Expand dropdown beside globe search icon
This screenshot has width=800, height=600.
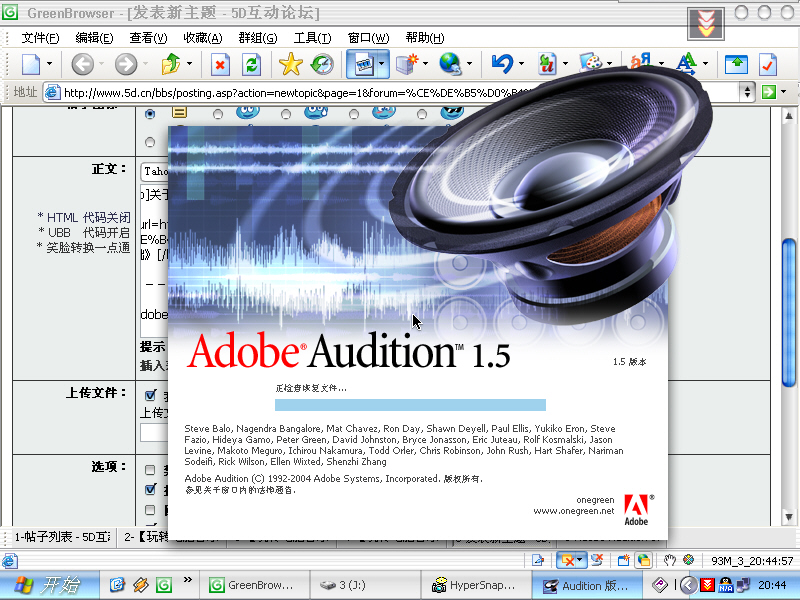pos(469,64)
